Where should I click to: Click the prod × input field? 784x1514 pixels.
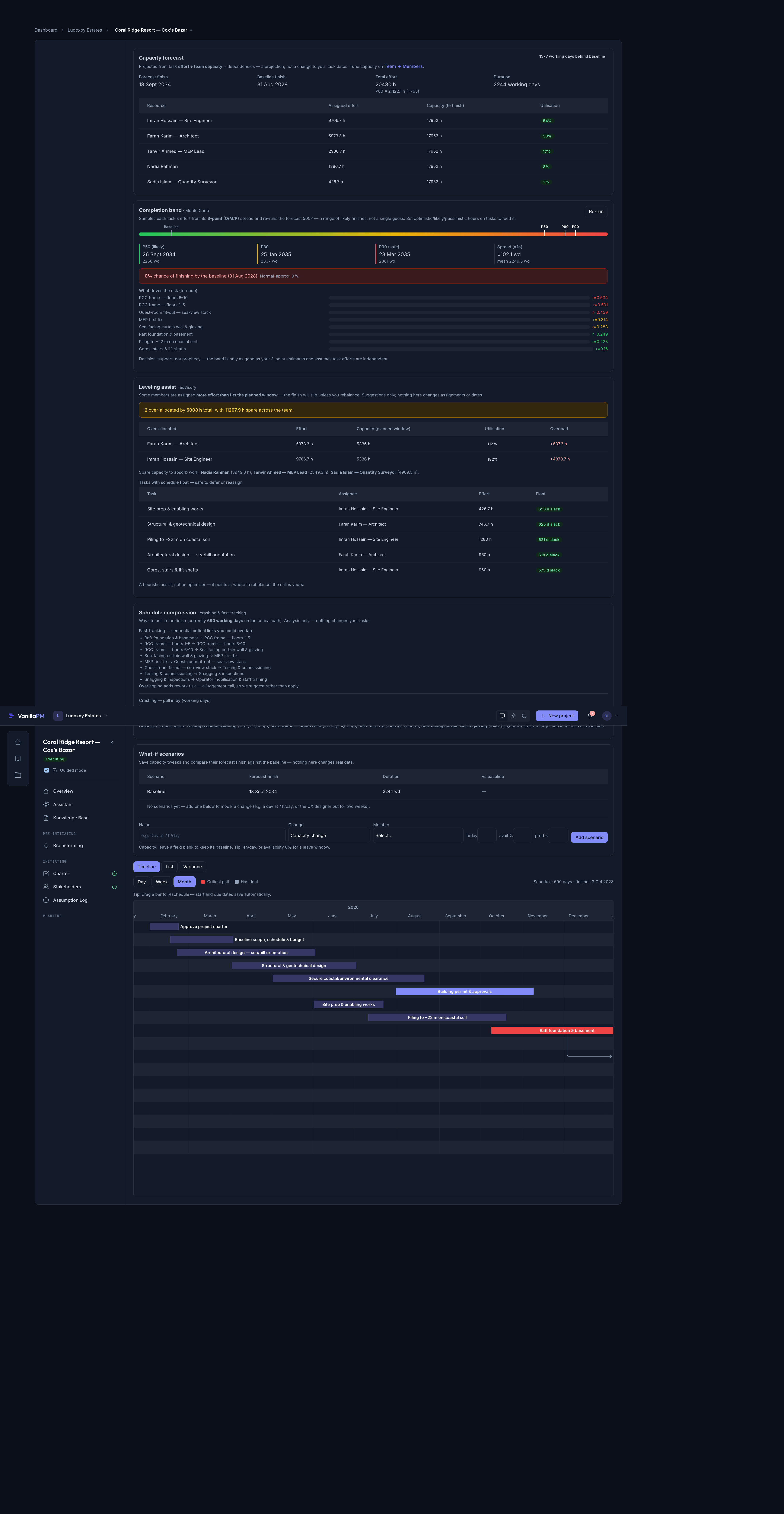point(558,836)
